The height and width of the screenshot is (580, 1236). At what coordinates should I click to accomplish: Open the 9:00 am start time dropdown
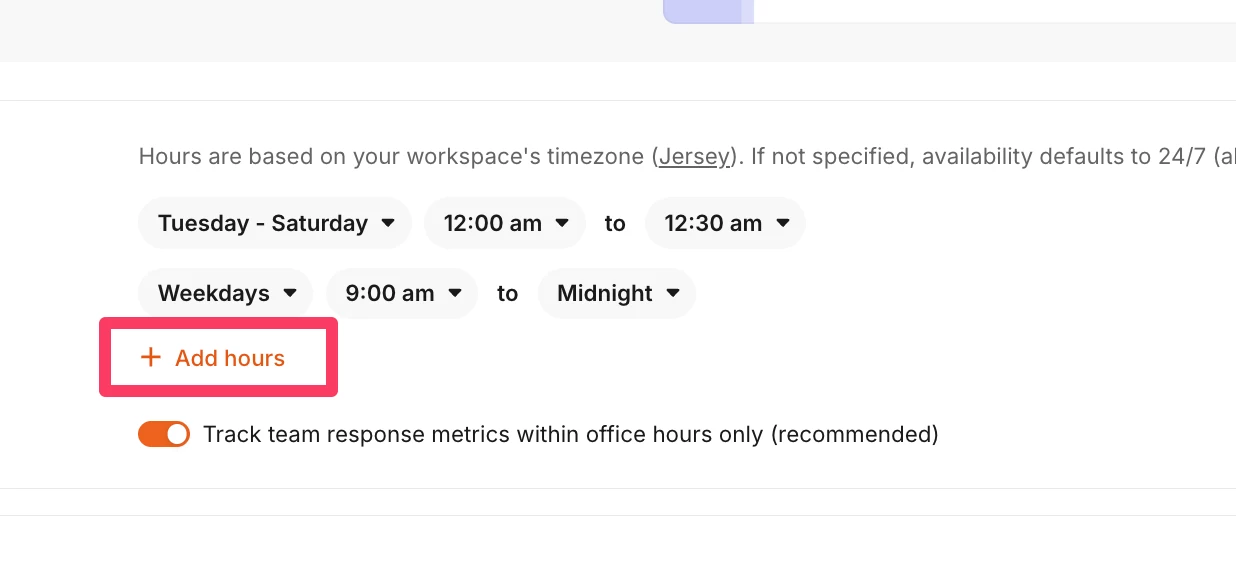(402, 293)
